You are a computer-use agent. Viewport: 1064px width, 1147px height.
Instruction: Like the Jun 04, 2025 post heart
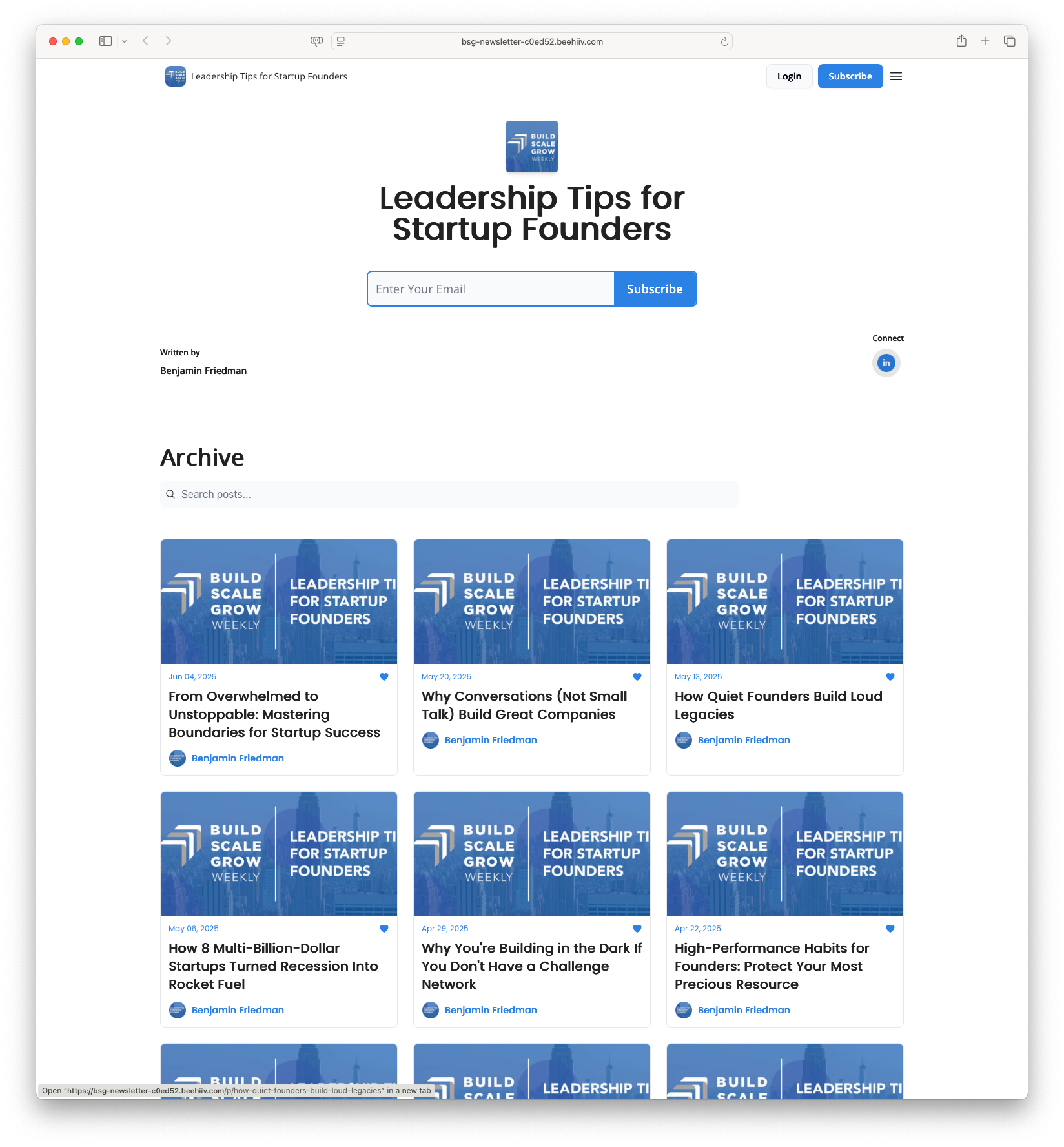(384, 677)
